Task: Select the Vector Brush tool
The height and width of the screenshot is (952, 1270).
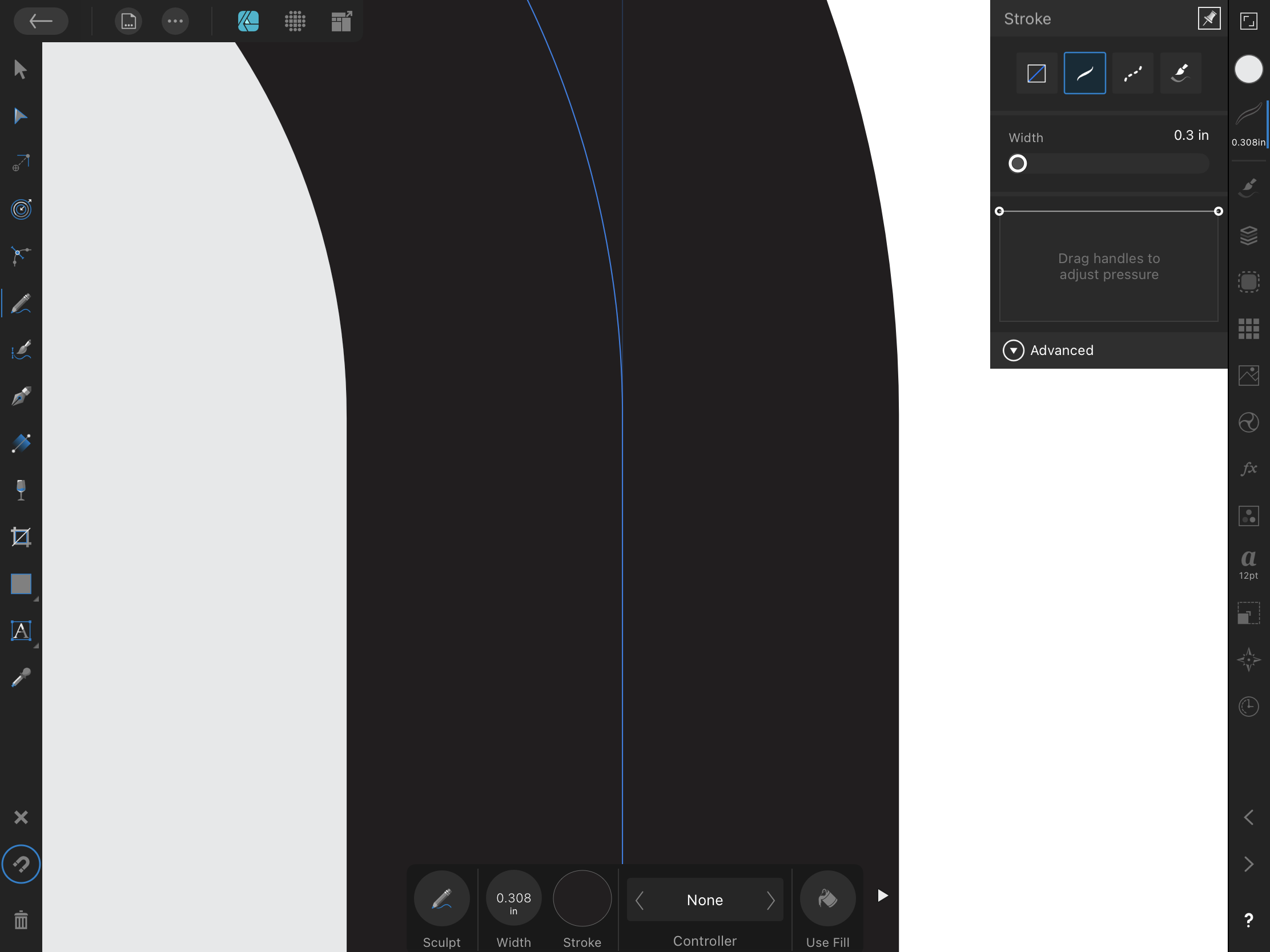Action: 21,349
